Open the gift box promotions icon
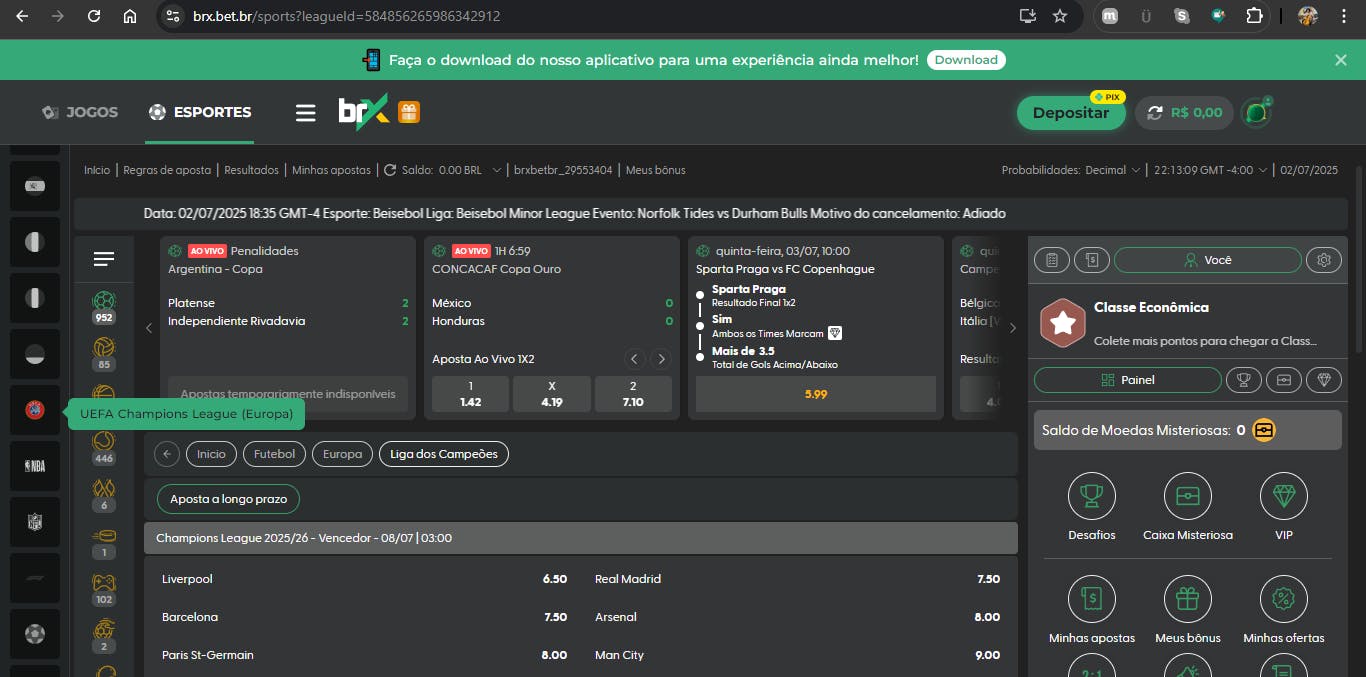The height and width of the screenshot is (677, 1366). 409,112
